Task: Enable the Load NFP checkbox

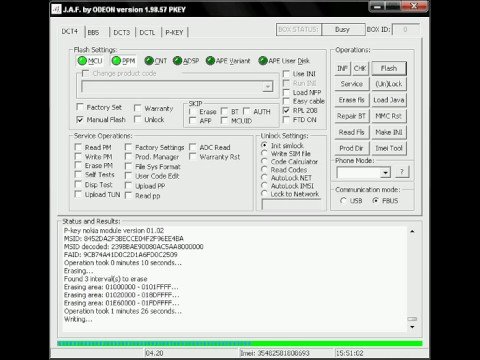Action: pyautogui.click(x=286, y=92)
